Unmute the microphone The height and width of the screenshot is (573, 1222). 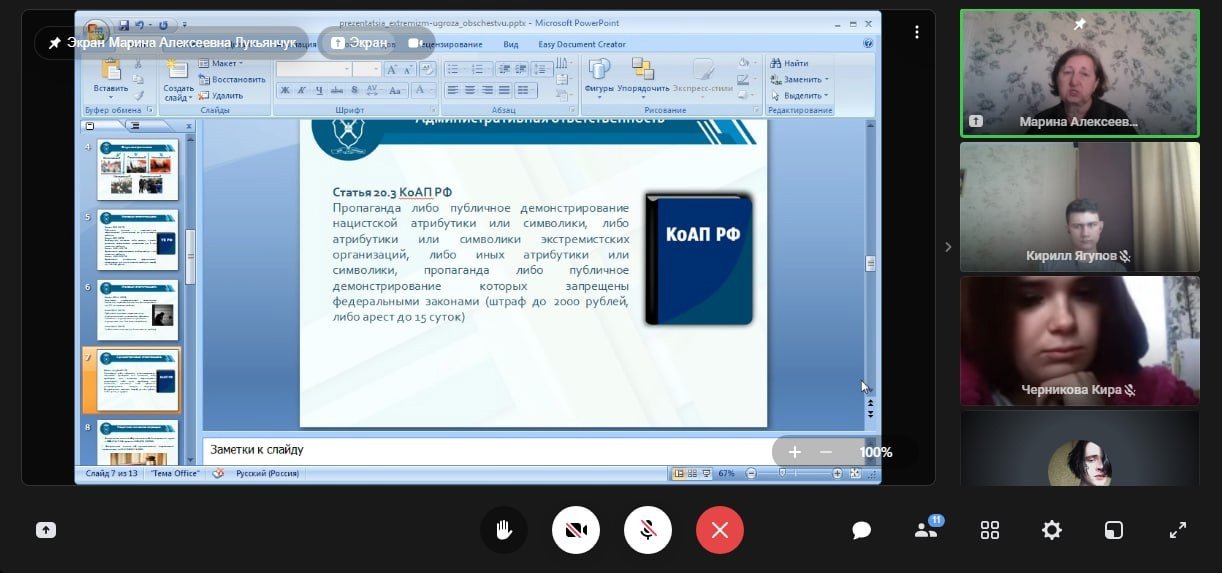tap(648, 530)
